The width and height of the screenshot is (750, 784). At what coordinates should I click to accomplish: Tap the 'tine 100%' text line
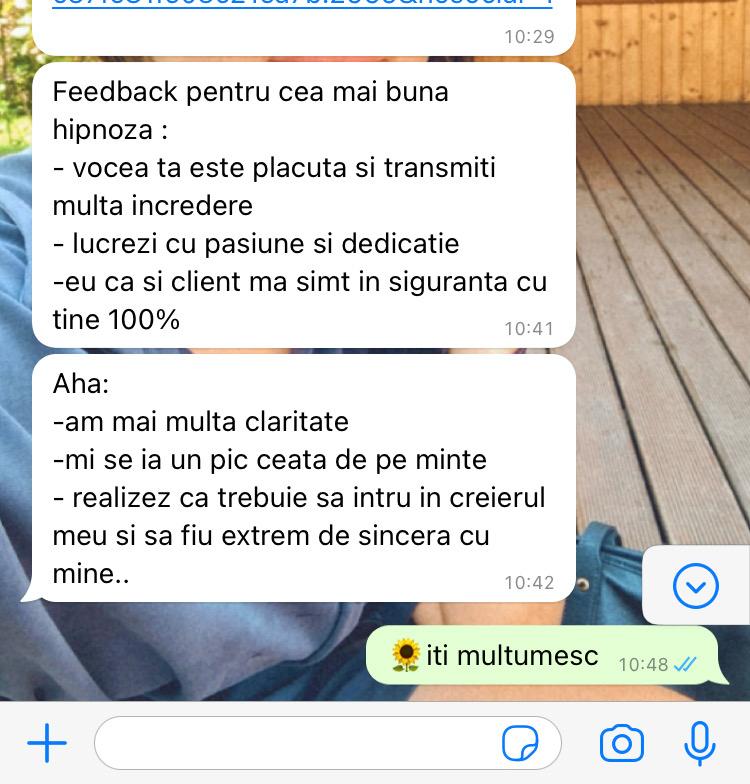pos(116,319)
